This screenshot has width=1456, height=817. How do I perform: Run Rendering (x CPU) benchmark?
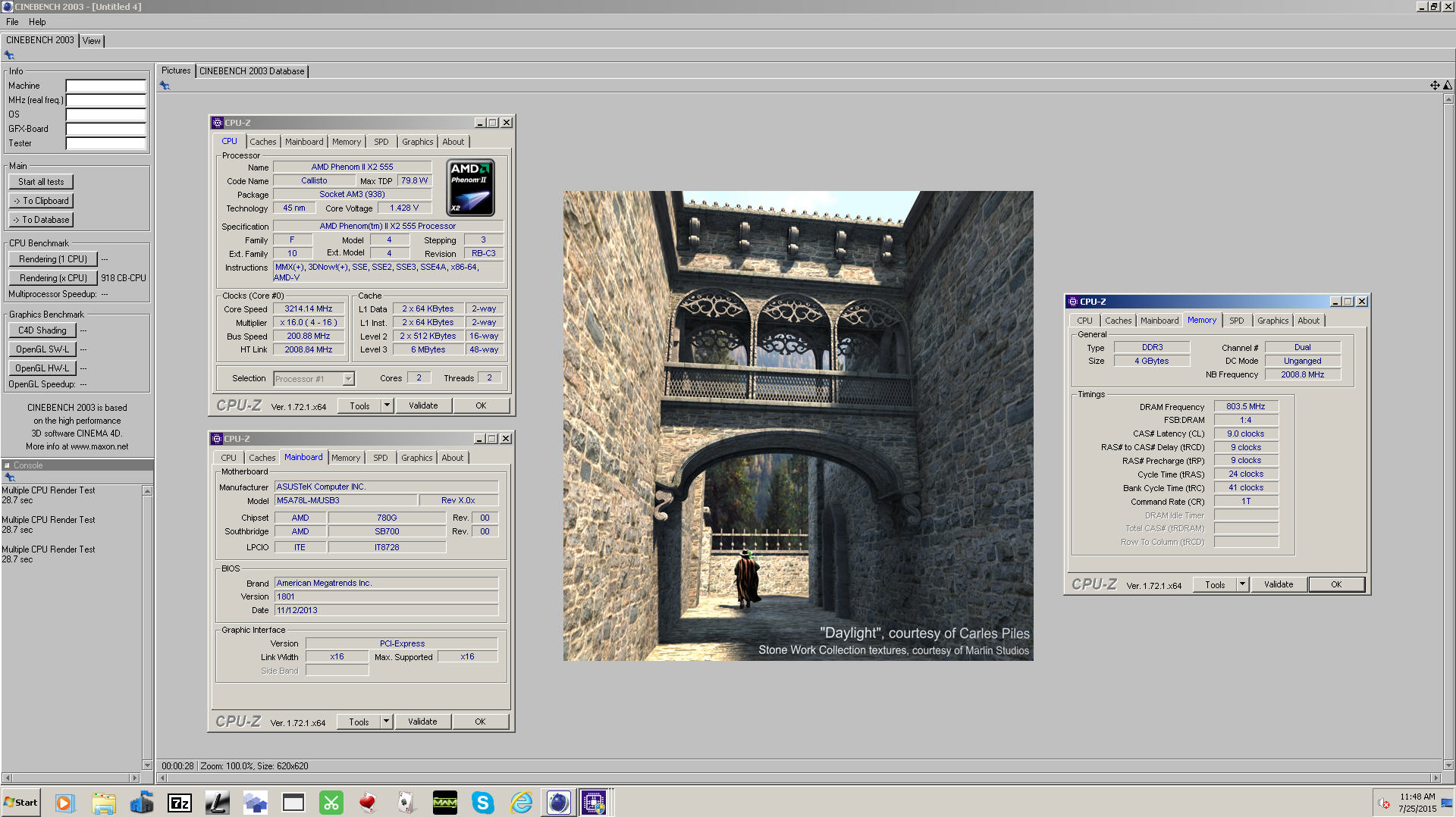click(53, 278)
